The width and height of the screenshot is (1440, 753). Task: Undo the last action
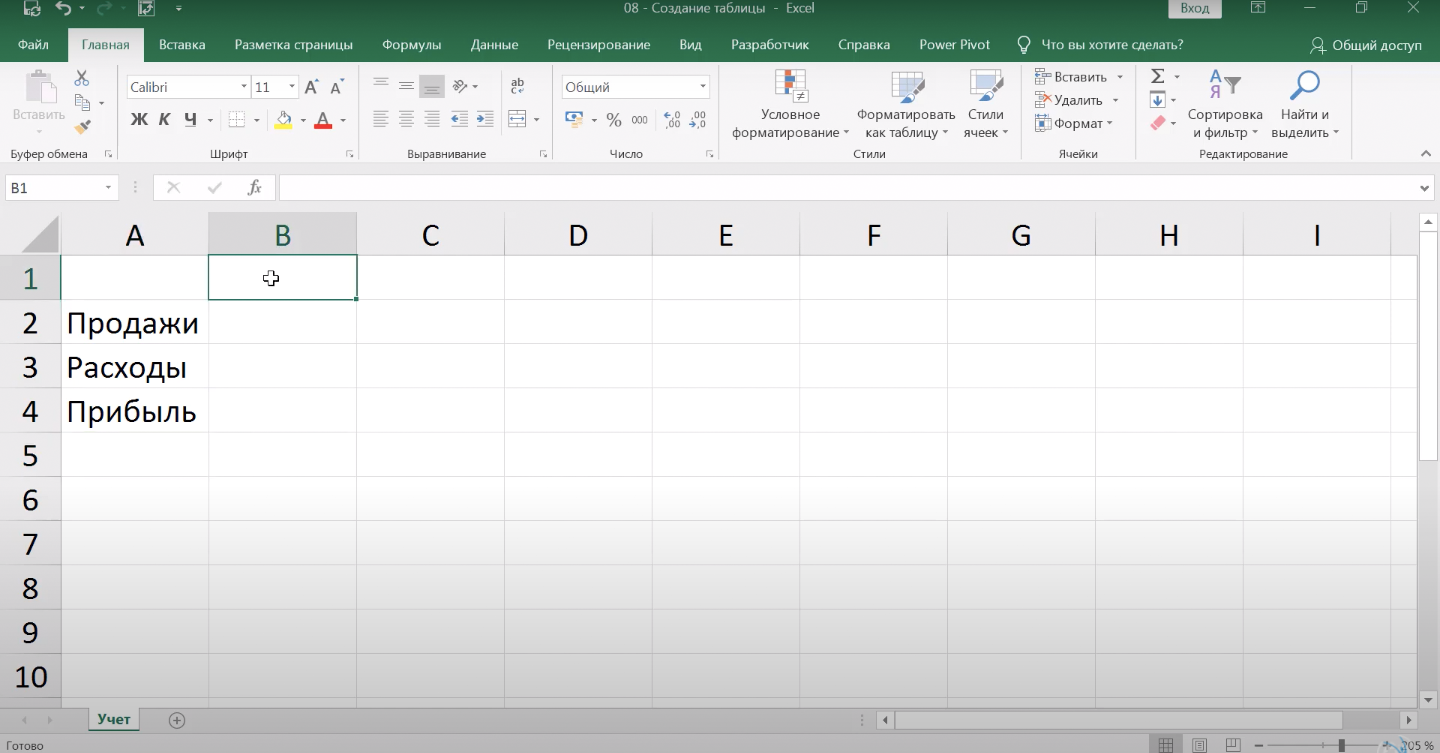[64, 9]
